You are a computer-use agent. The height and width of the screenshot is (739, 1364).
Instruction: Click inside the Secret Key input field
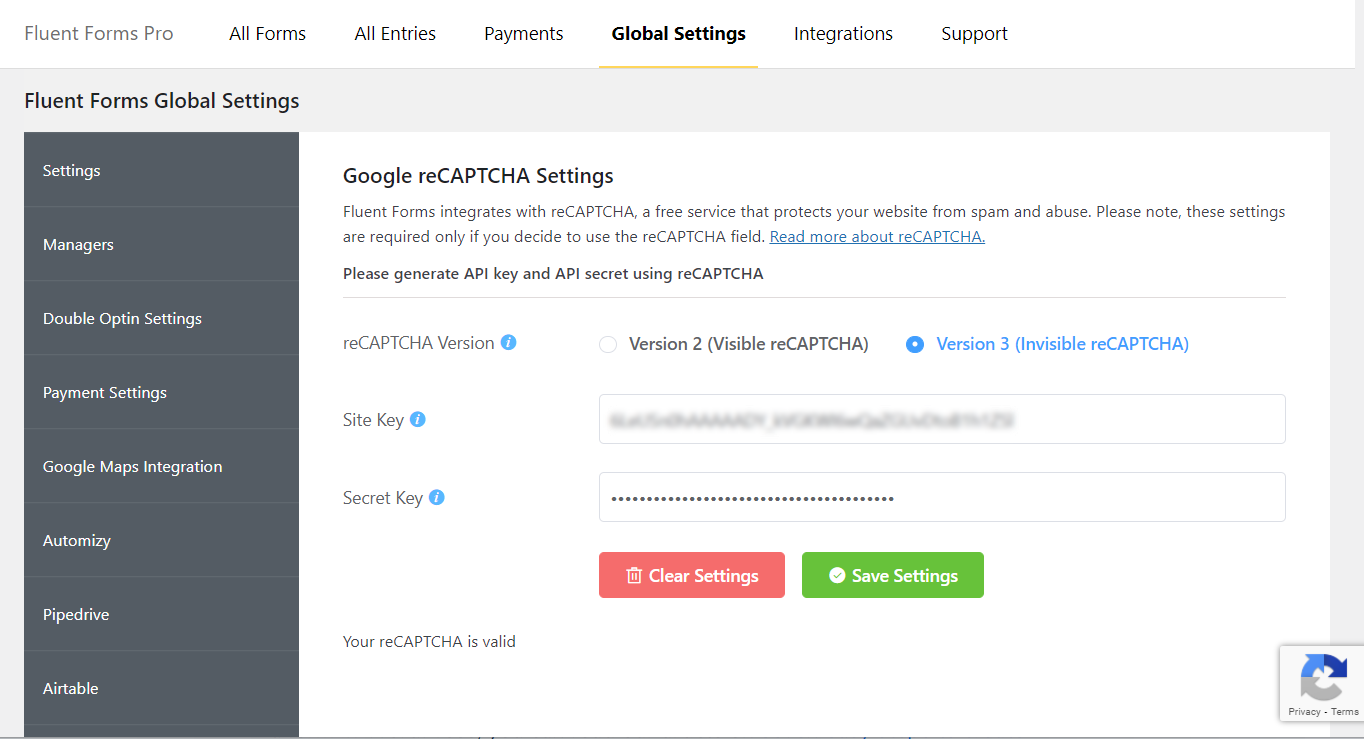[941, 497]
